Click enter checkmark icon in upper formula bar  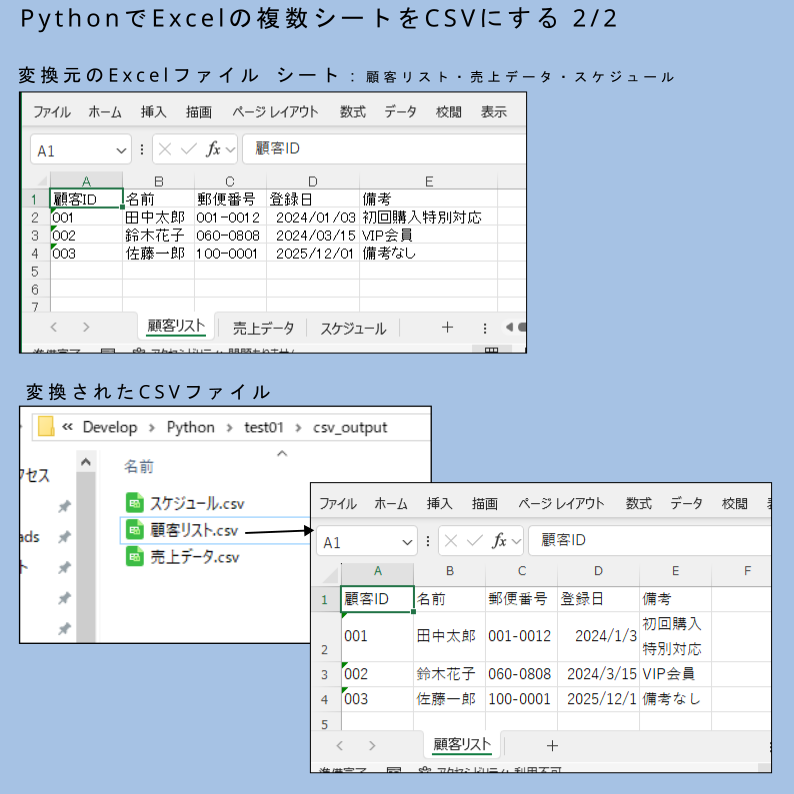(188, 149)
